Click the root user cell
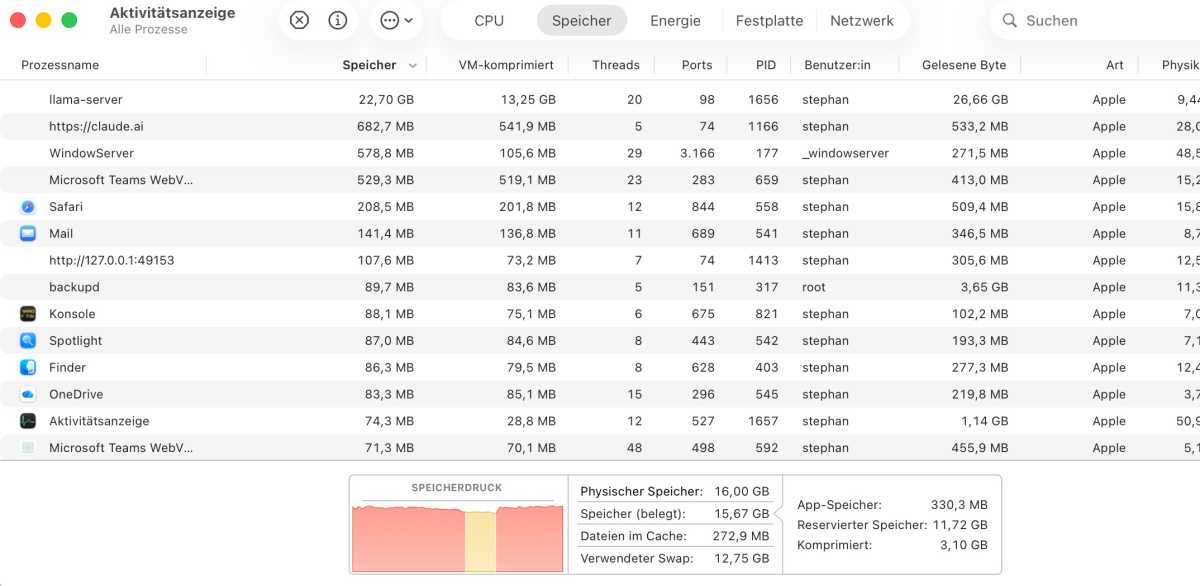Viewport: 1200px width, 586px height. pos(814,287)
